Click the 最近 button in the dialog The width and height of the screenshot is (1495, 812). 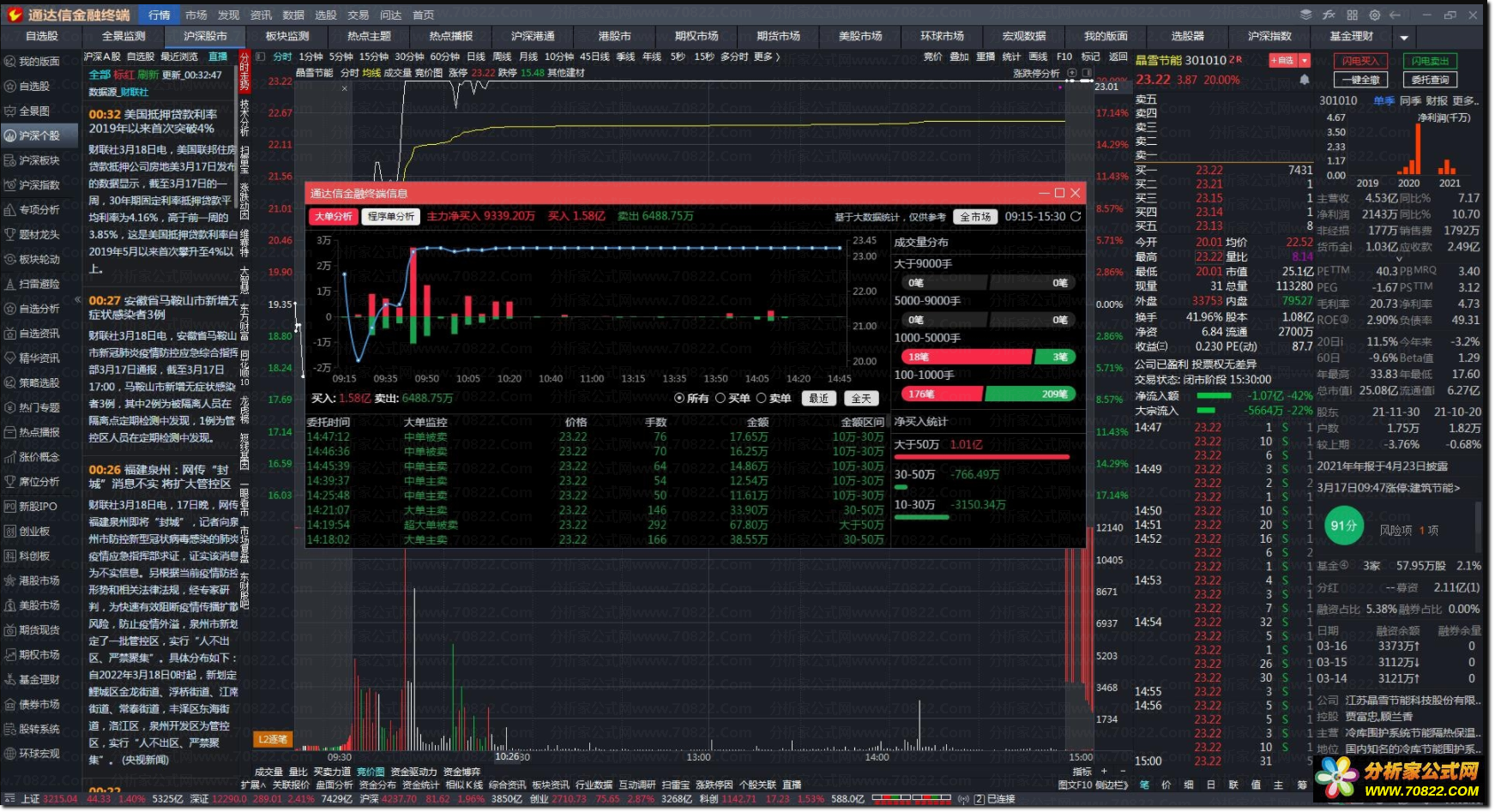pos(818,398)
